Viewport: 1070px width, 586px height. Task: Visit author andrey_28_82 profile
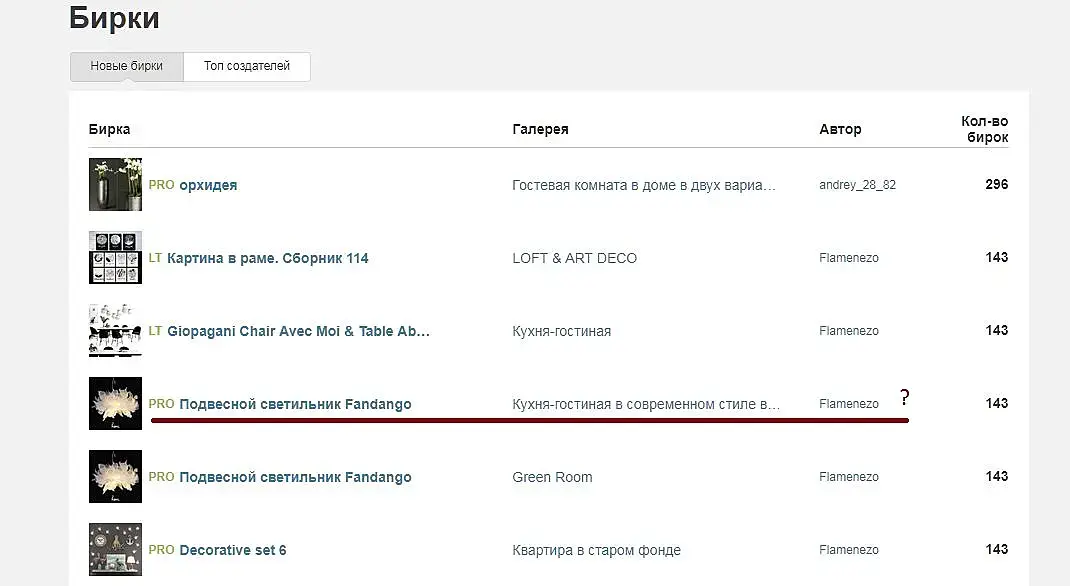[x=857, y=185]
